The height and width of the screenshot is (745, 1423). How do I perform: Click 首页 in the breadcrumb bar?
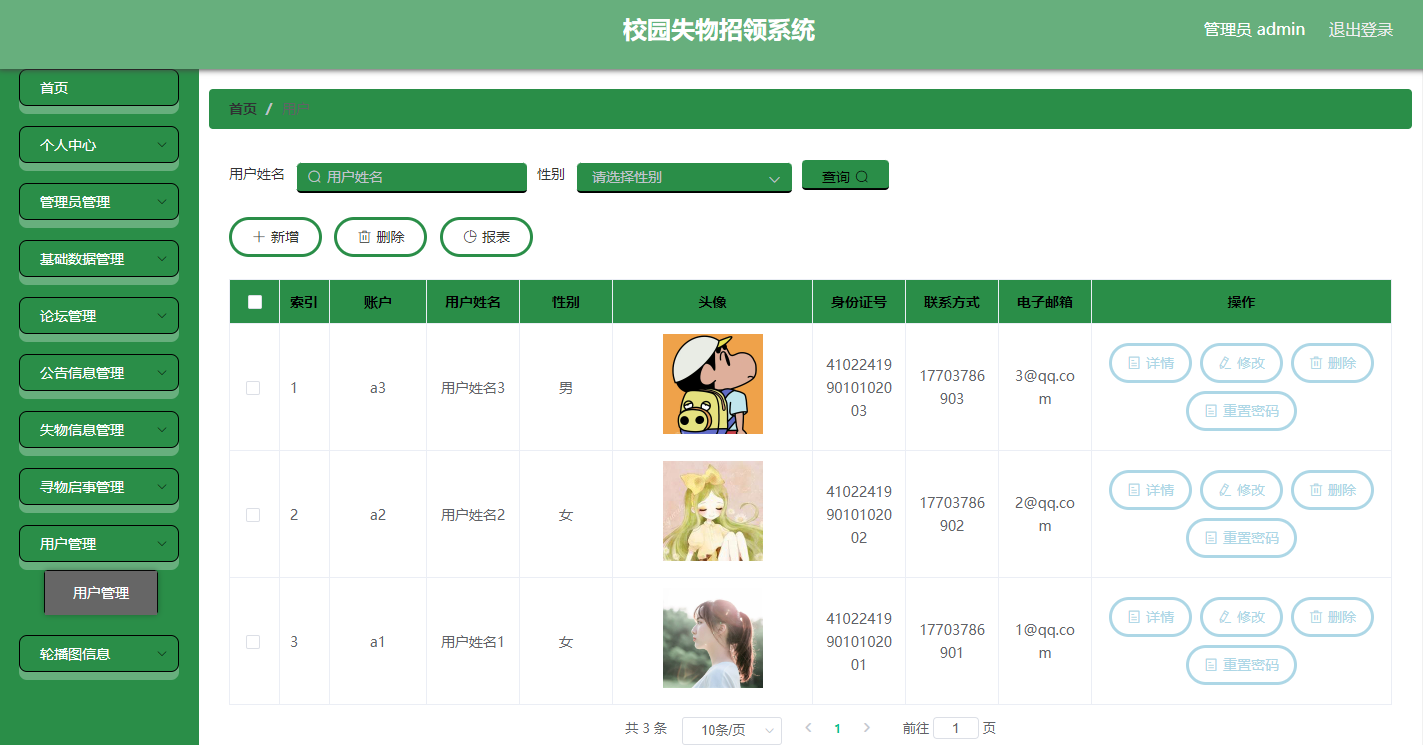click(242, 109)
